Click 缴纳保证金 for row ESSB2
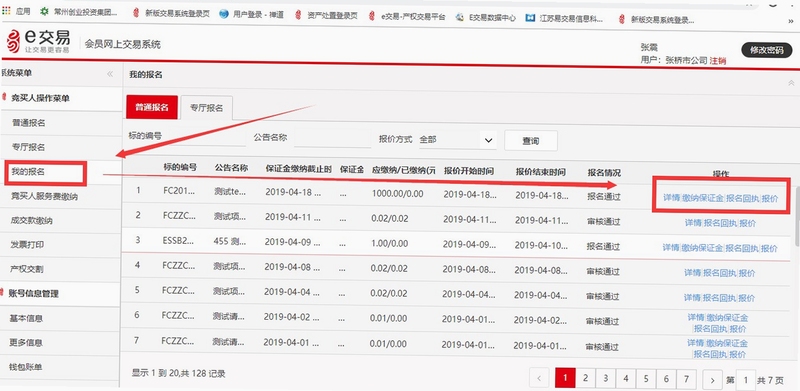The width and height of the screenshot is (800, 391). coord(703,248)
